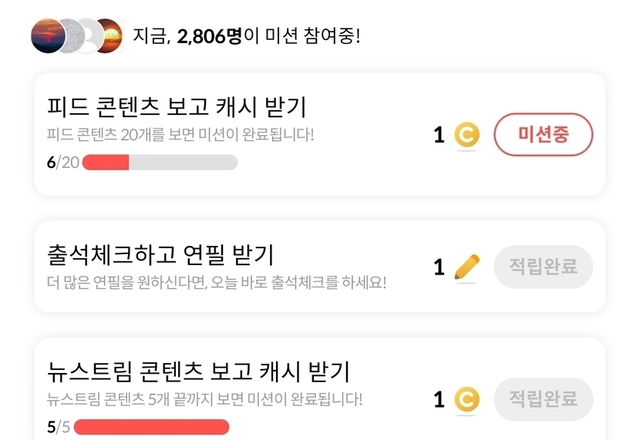Image resolution: width=640 pixels, height=440 pixels.
Task: Tap the sunset participant avatar on the left
Action: point(49,36)
